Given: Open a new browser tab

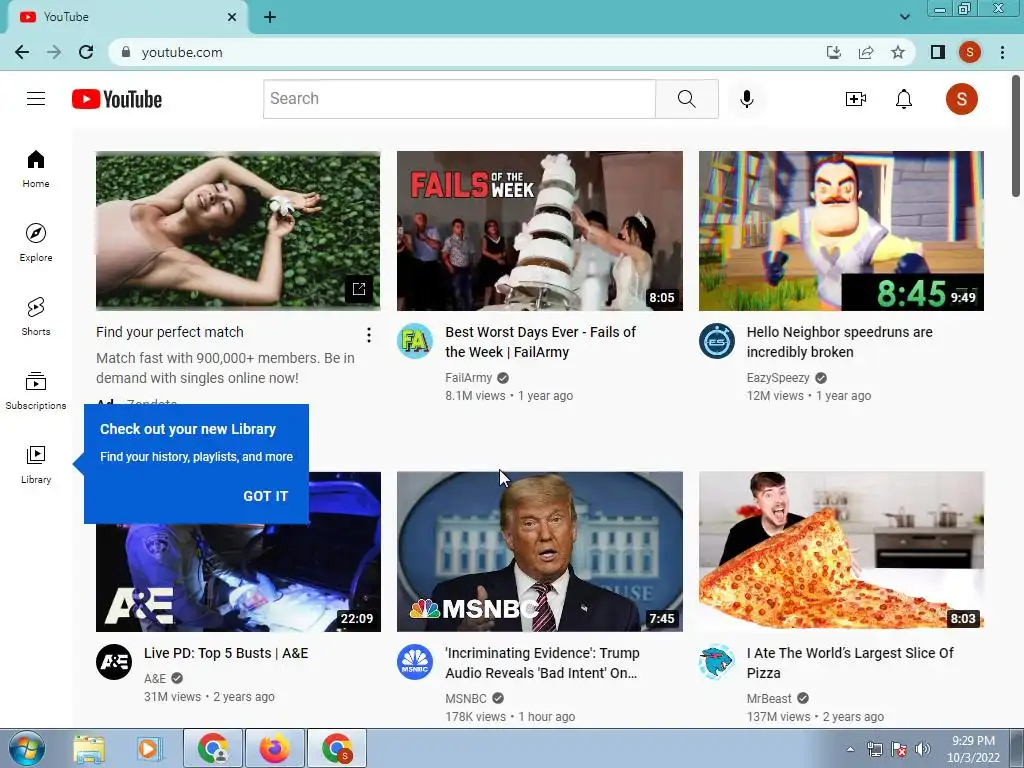Looking at the screenshot, I should pos(270,17).
